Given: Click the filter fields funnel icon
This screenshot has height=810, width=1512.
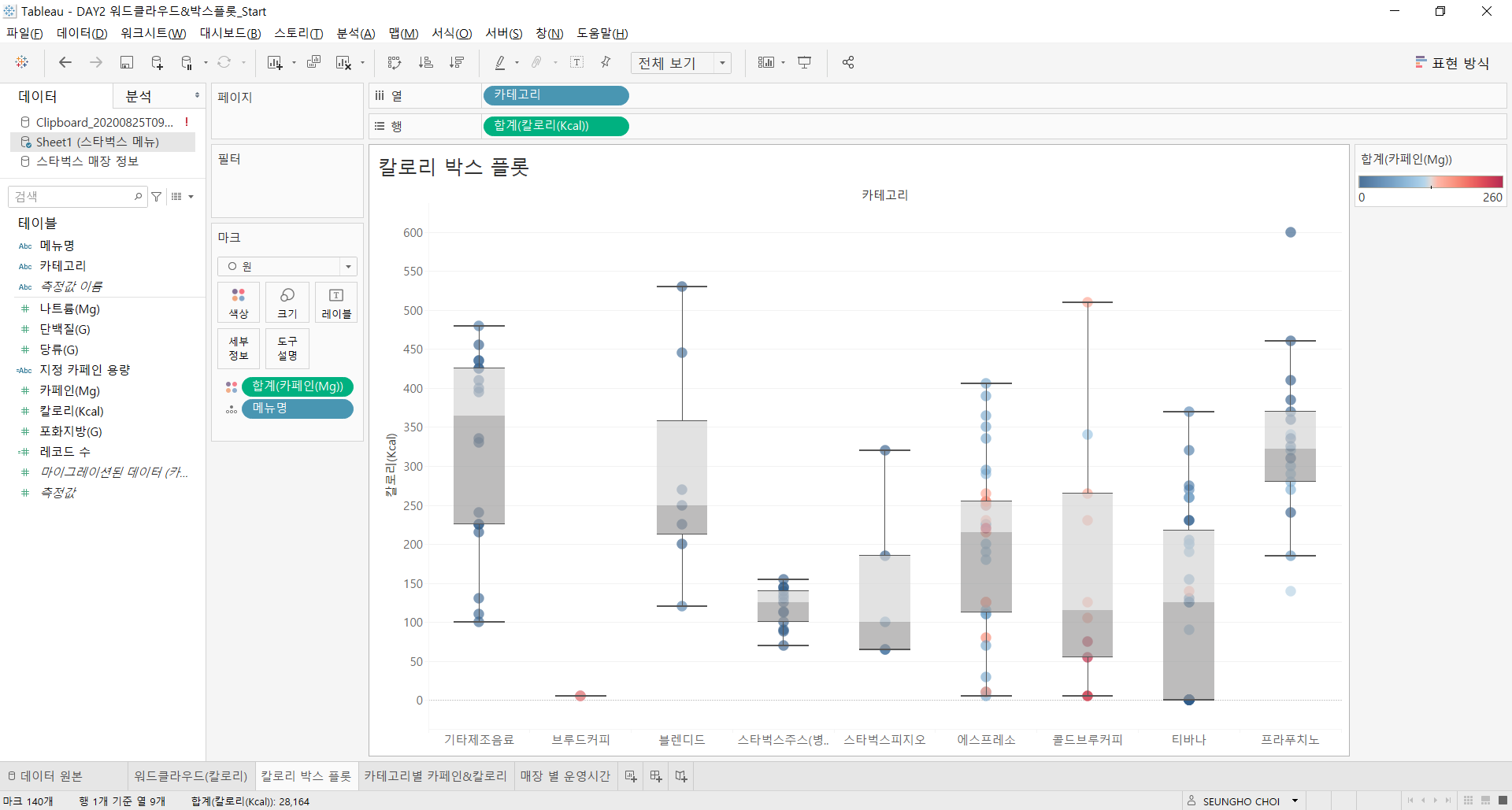Looking at the screenshot, I should [157, 197].
